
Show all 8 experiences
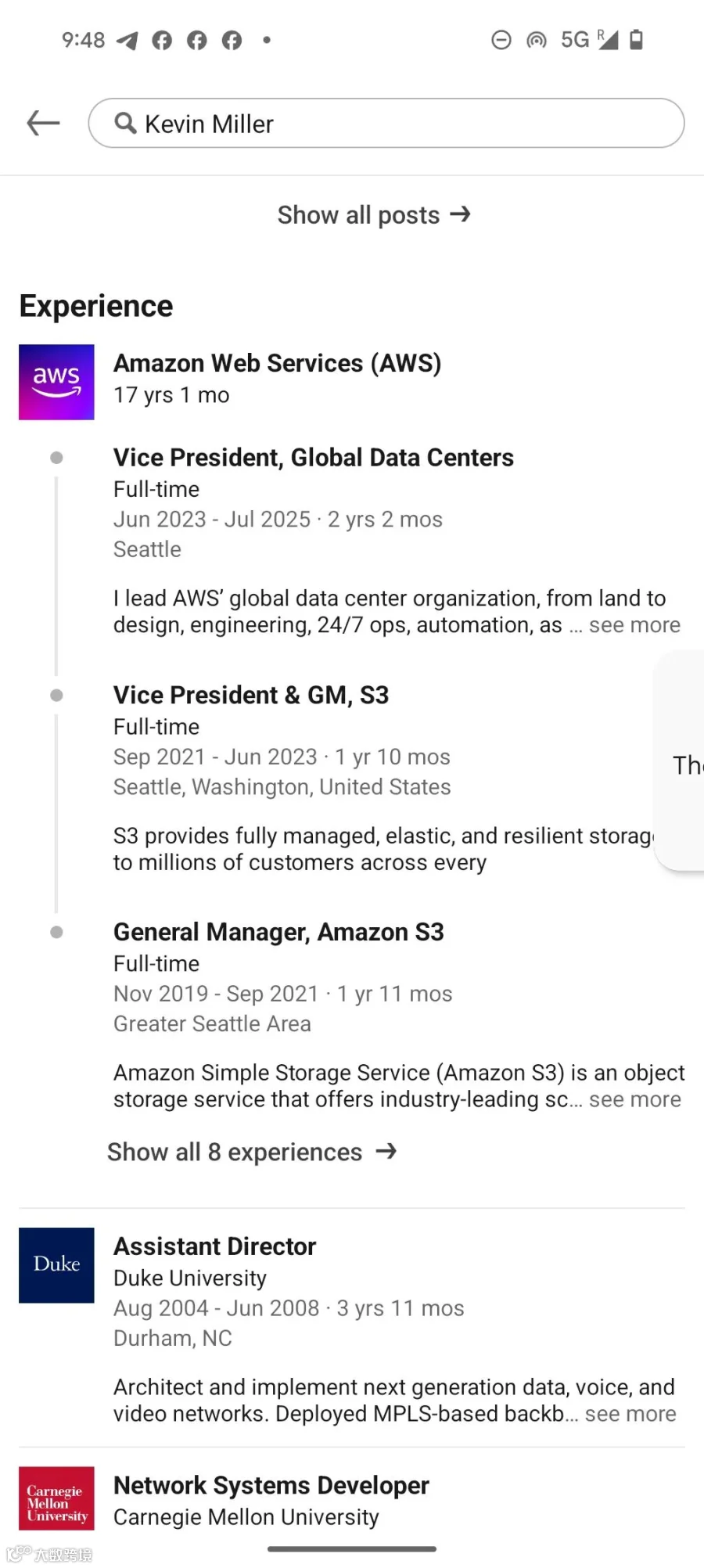coord(252,1152)
